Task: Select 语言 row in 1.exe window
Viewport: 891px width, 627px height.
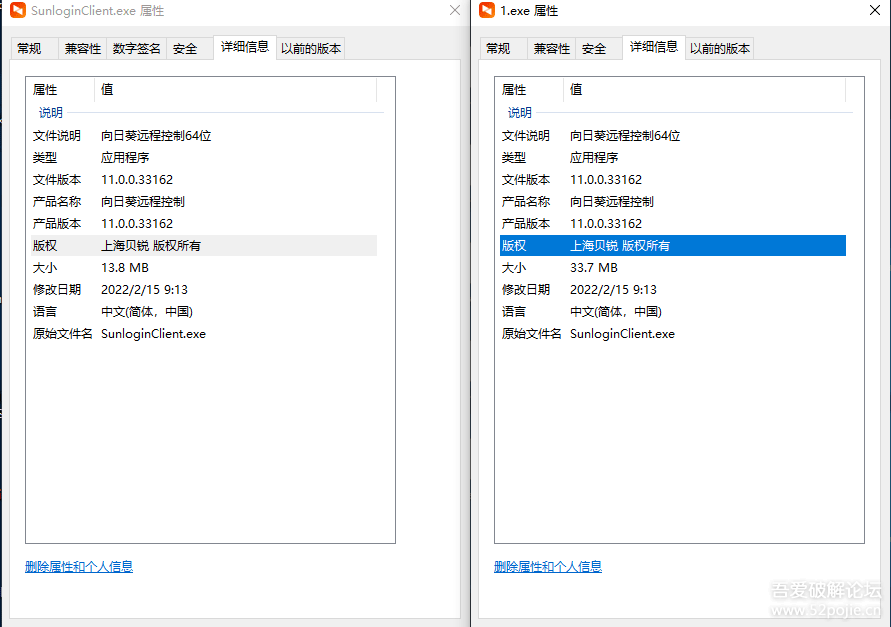Action: [x=673, y=312]
